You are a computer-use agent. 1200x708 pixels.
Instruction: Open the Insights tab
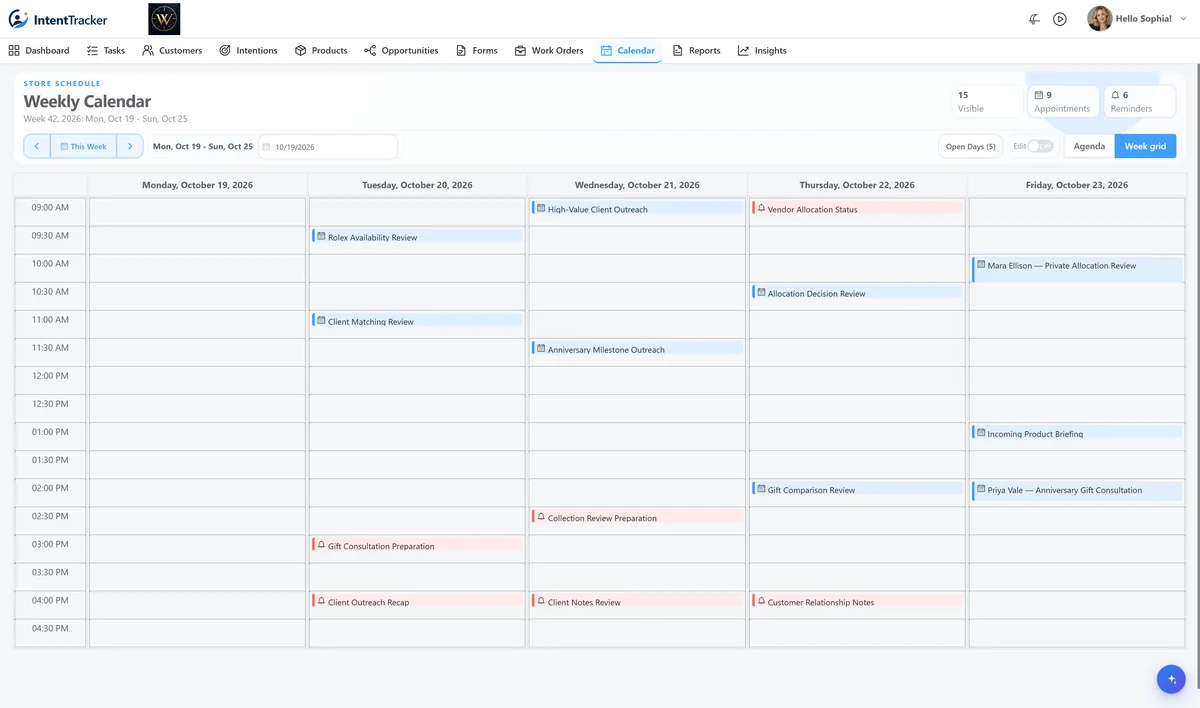[x=762, y=50]
